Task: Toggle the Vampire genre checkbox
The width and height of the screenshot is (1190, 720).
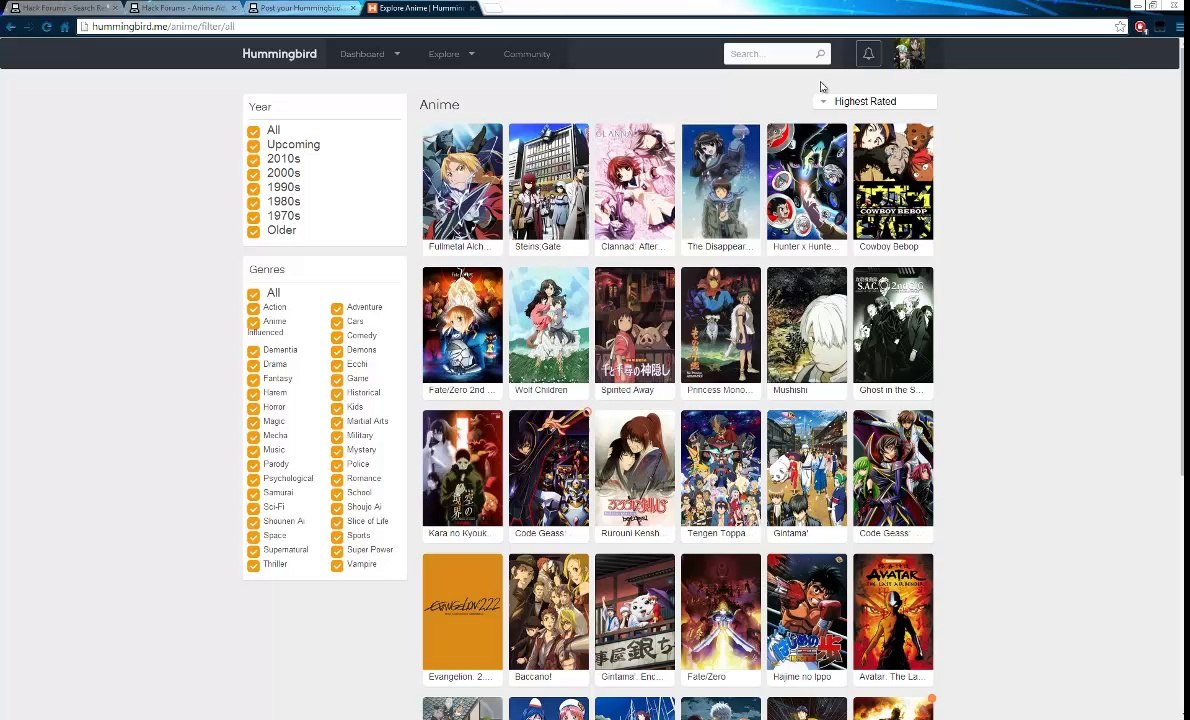Action: [337, 566]
